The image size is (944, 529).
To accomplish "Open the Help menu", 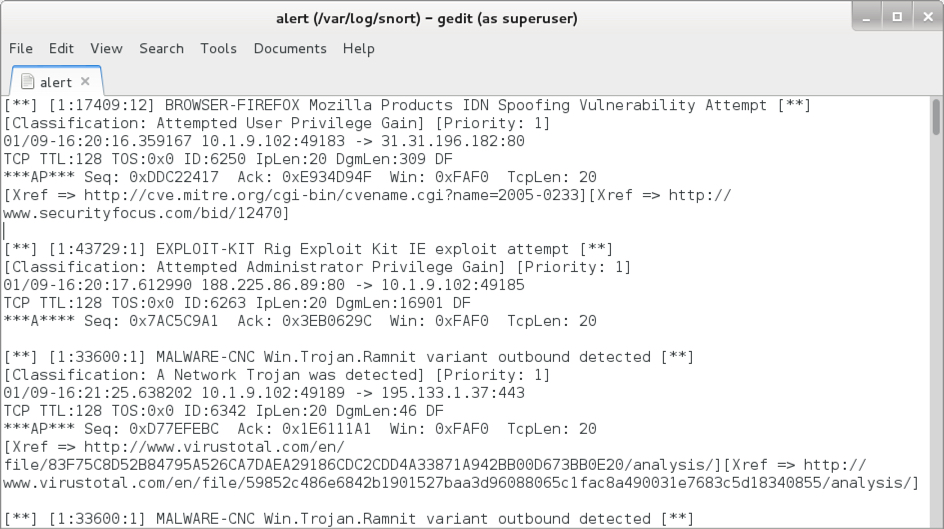I will [x=359, y=48].
